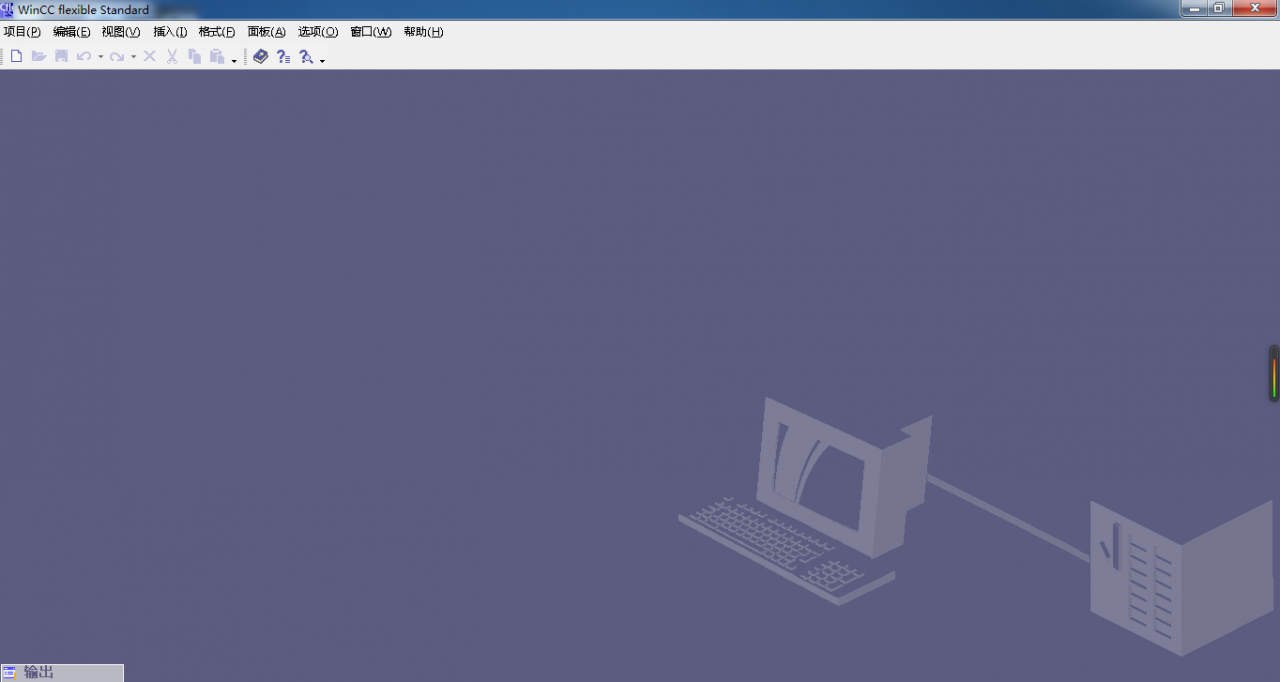Viewport: 1280px width, 682px height.
Task: Expand the Redo history dropdown arrow
Action: pyautogui.click(x=134, y=57)
